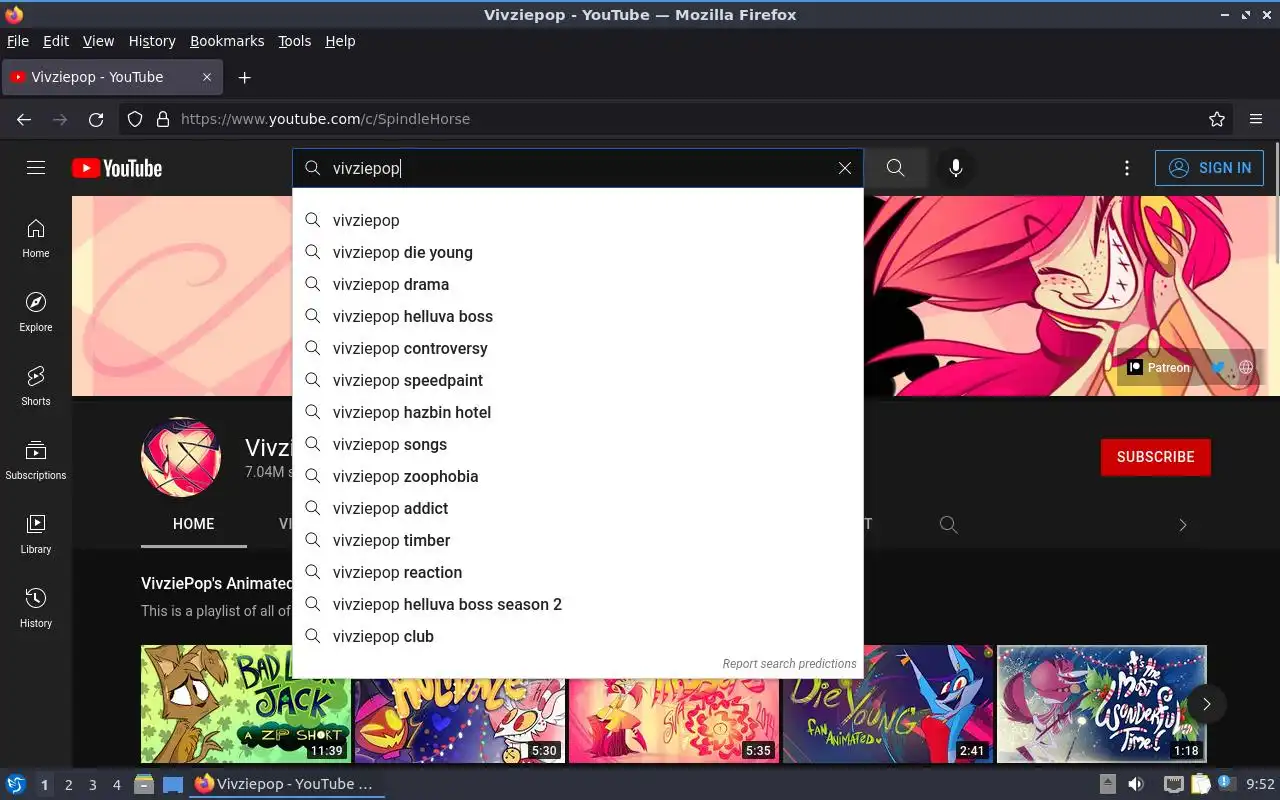
Task: Open Die Young fan animated thumbnail
Action: (x=888, y=704)
